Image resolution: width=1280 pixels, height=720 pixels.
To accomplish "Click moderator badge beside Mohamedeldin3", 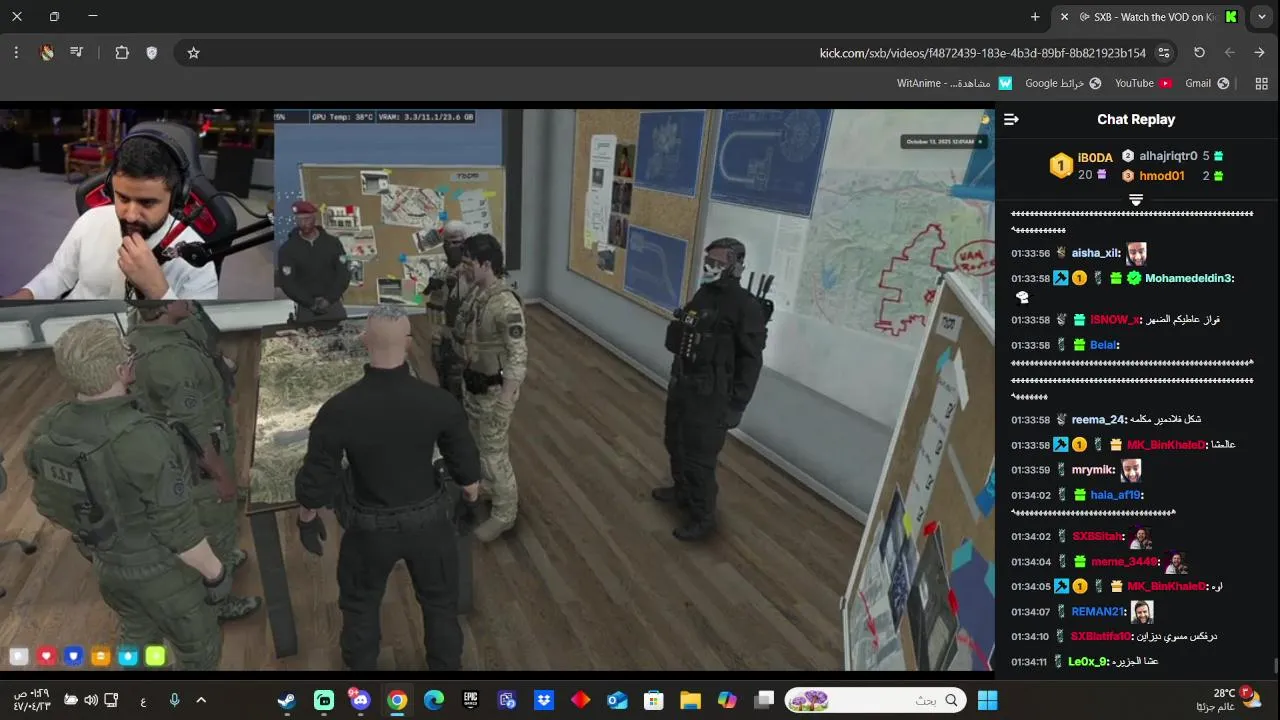I will (1062, 278).
